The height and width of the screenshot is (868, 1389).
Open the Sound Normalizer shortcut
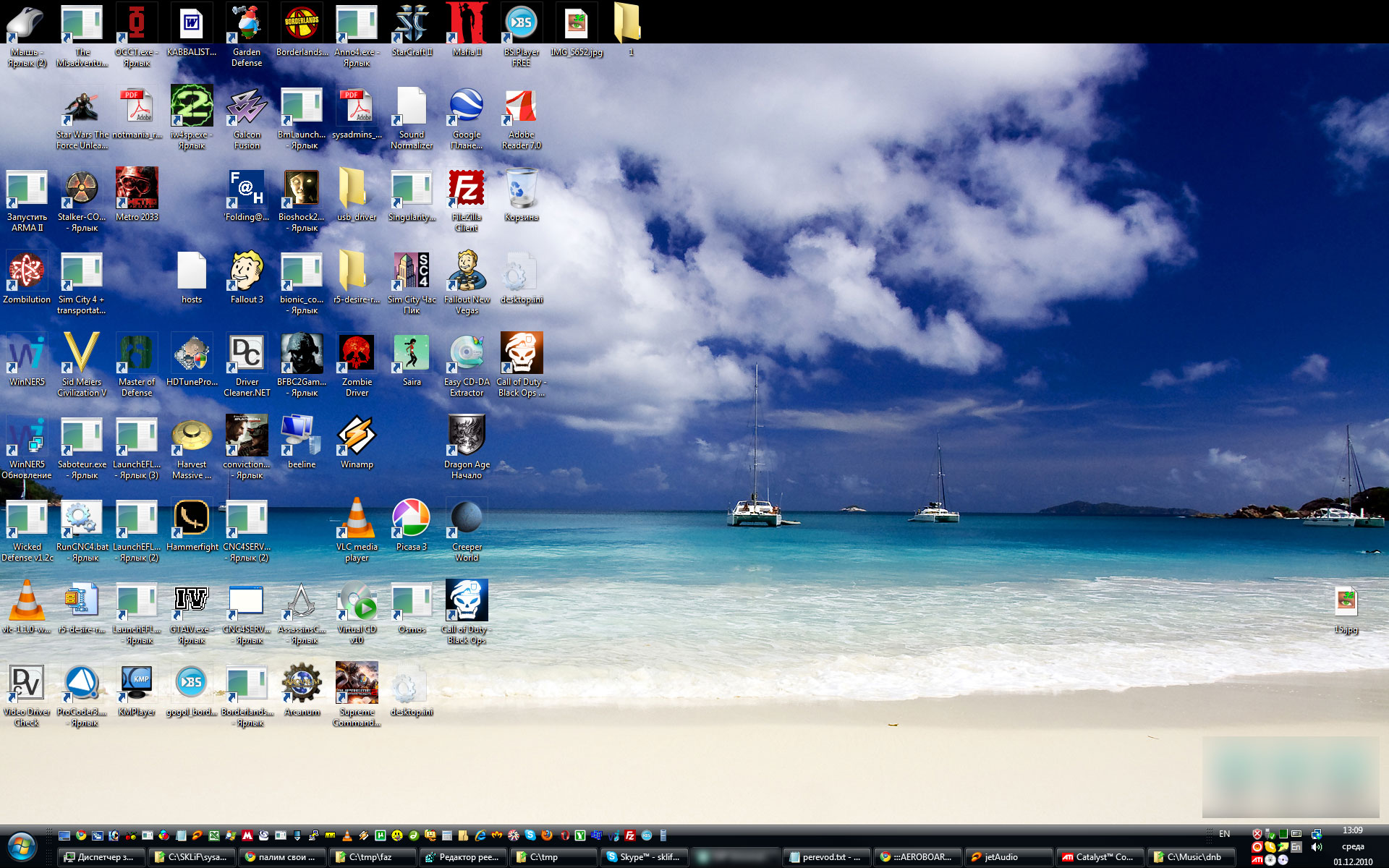[x=412, y=117]
